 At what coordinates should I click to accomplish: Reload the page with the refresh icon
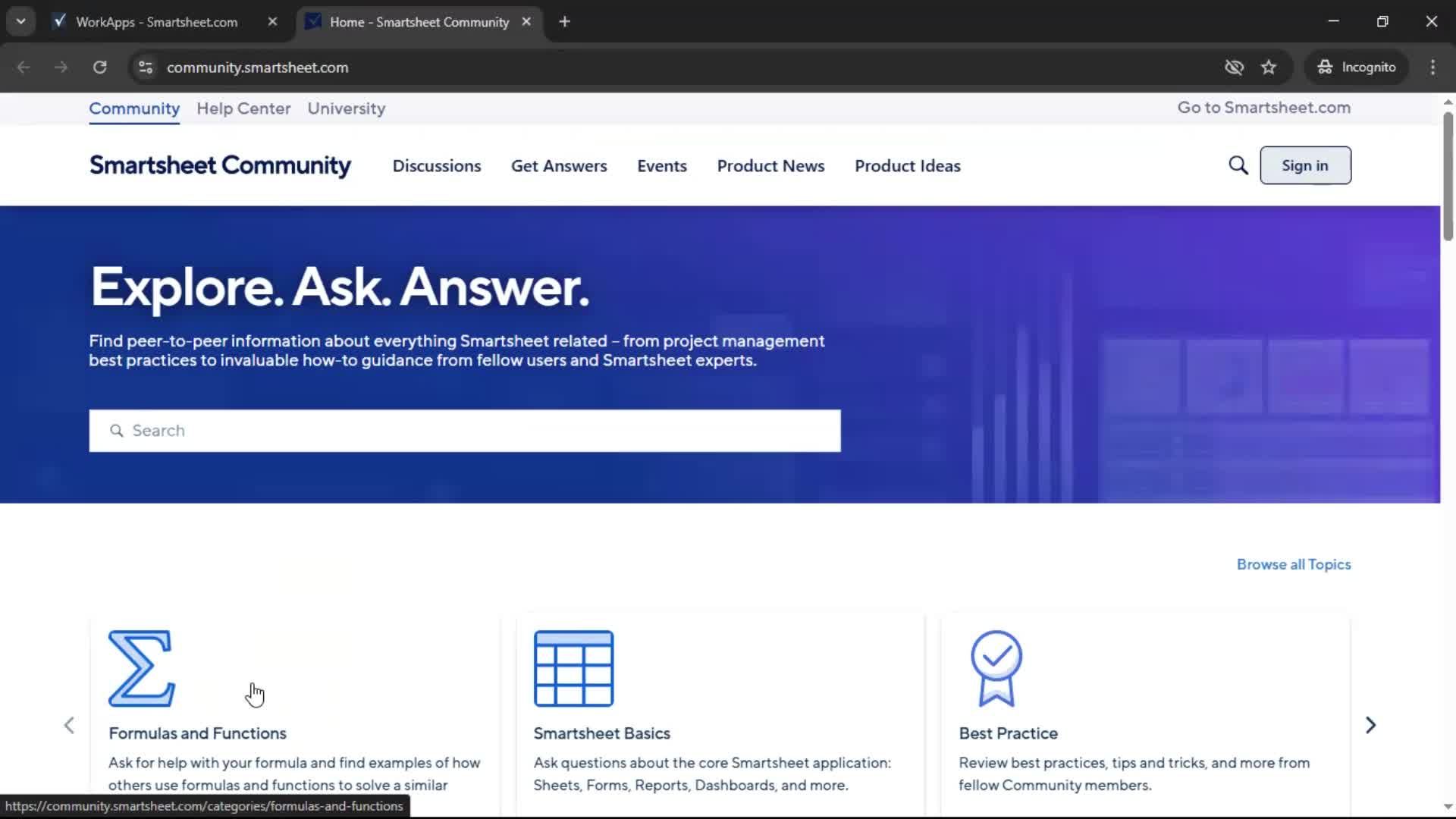[x=99, y=67]
